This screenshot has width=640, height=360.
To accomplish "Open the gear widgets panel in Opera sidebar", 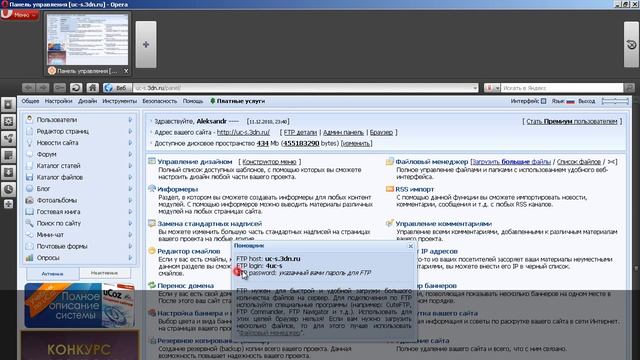I will pos(8,122).
